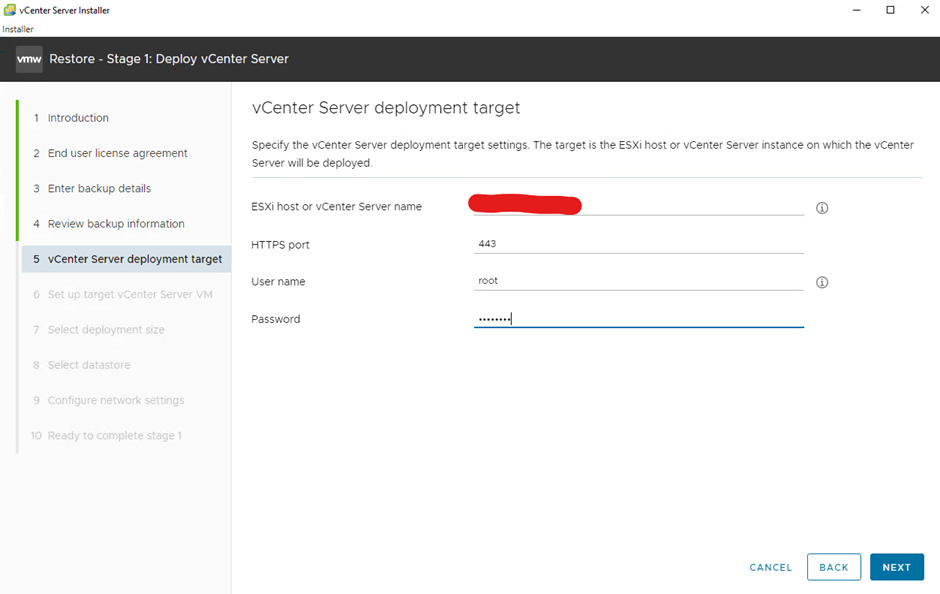Viewport: 940px width, 594px height.
Task: Click the vmw logo in header
Action: pos(29,59)
